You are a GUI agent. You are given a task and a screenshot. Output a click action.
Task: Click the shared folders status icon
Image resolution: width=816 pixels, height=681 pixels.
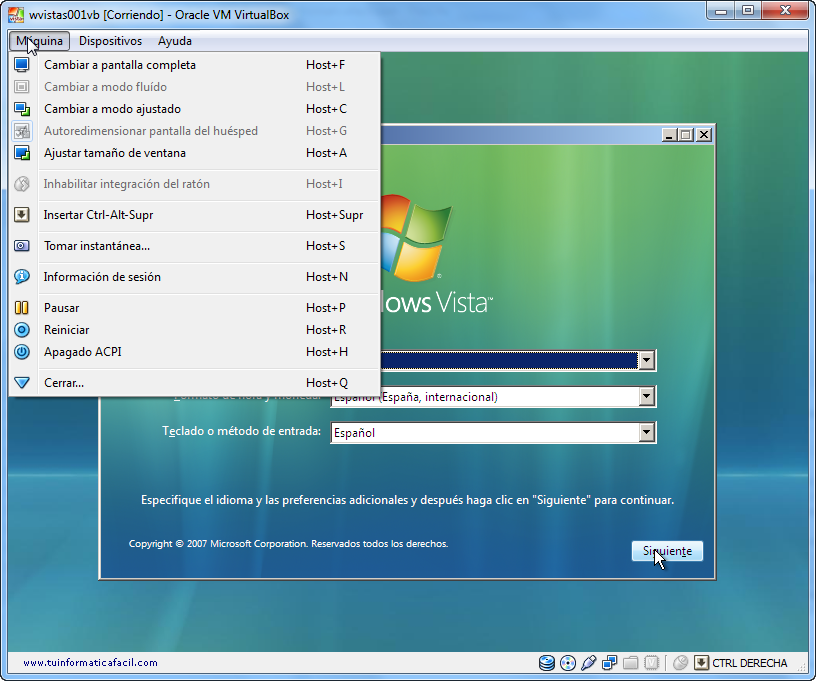pyautogui.click(x=630, y=663)
